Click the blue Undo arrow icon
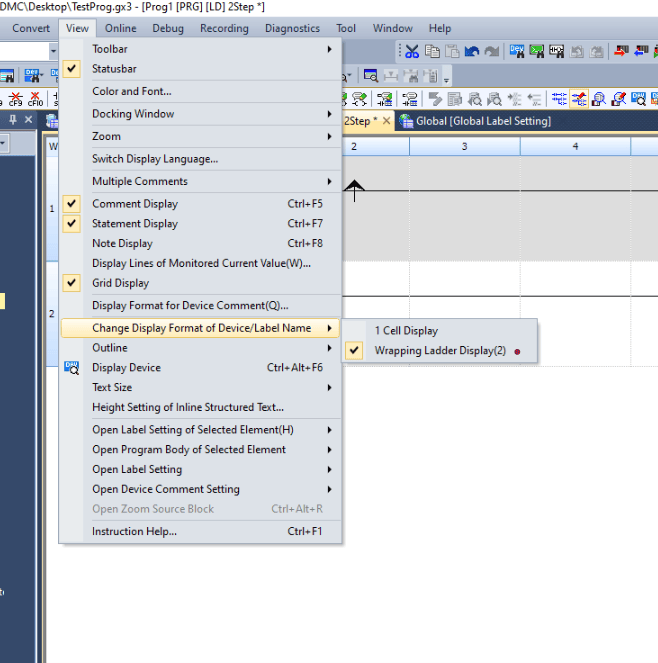Screen dimensions: 658x663 472,52
